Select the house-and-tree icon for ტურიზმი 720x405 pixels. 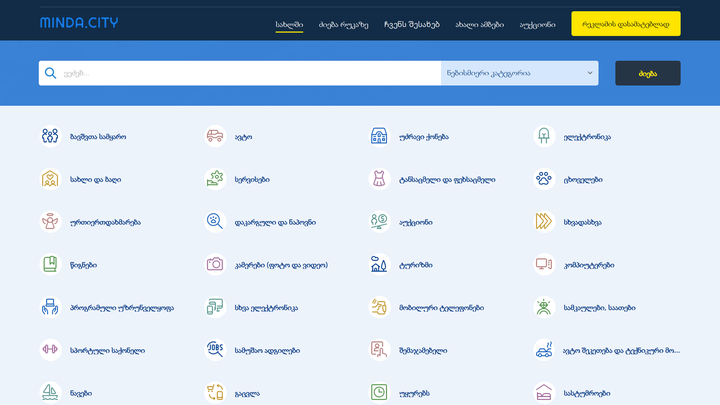click(379, 264)
